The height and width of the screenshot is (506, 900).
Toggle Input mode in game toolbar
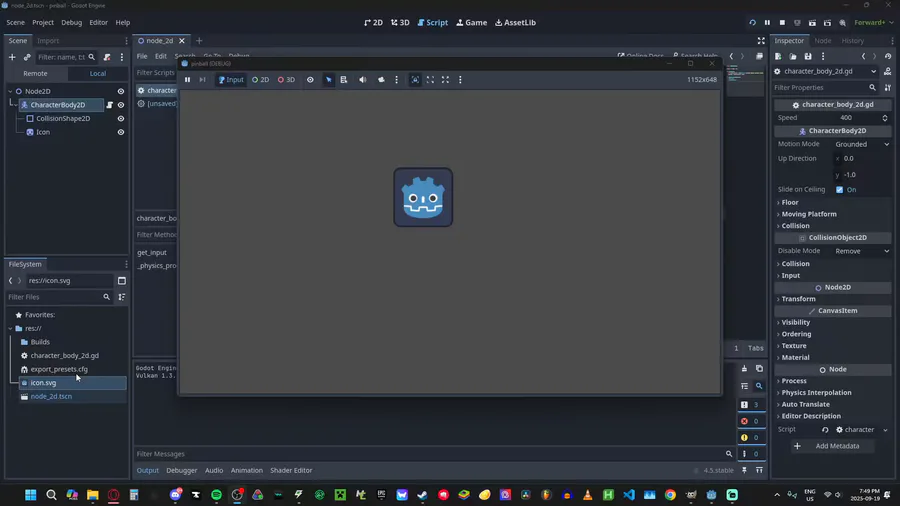[231, 80]
